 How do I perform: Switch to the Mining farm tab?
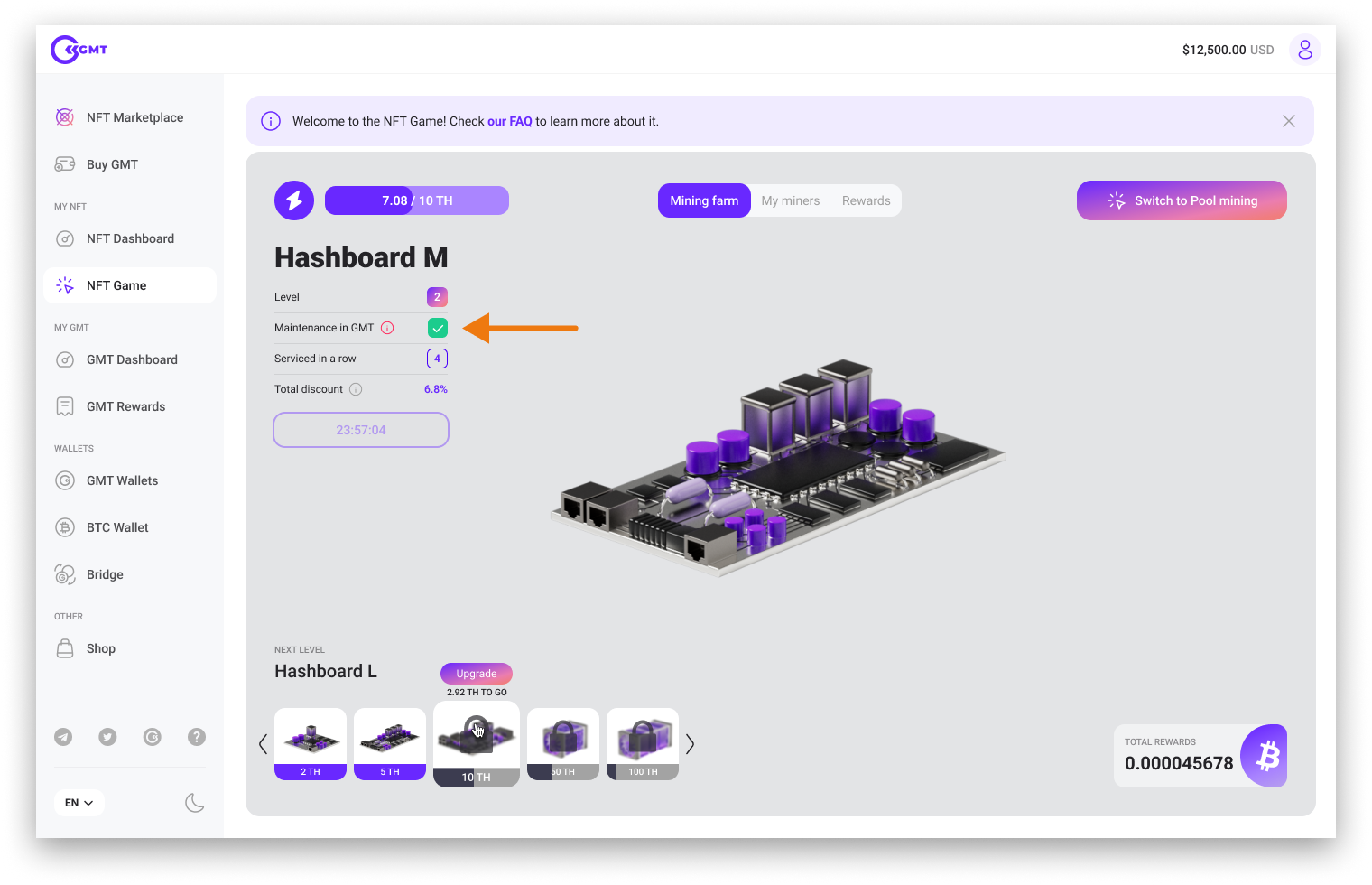coord(704,200)
